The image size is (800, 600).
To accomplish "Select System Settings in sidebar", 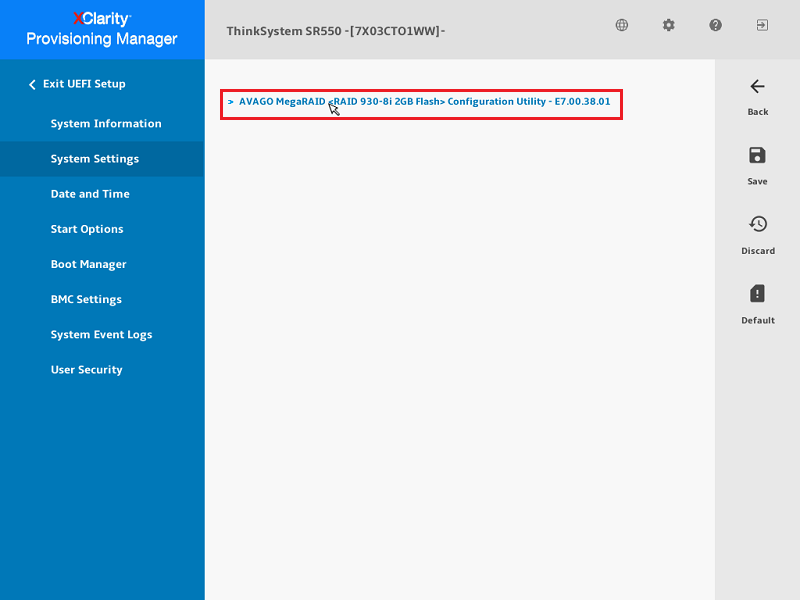I will 95,159.
